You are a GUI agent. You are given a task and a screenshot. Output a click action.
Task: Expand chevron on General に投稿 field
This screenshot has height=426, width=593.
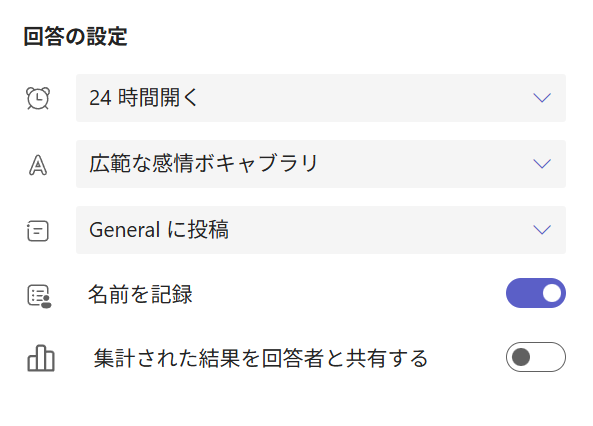tap(542, 230)
